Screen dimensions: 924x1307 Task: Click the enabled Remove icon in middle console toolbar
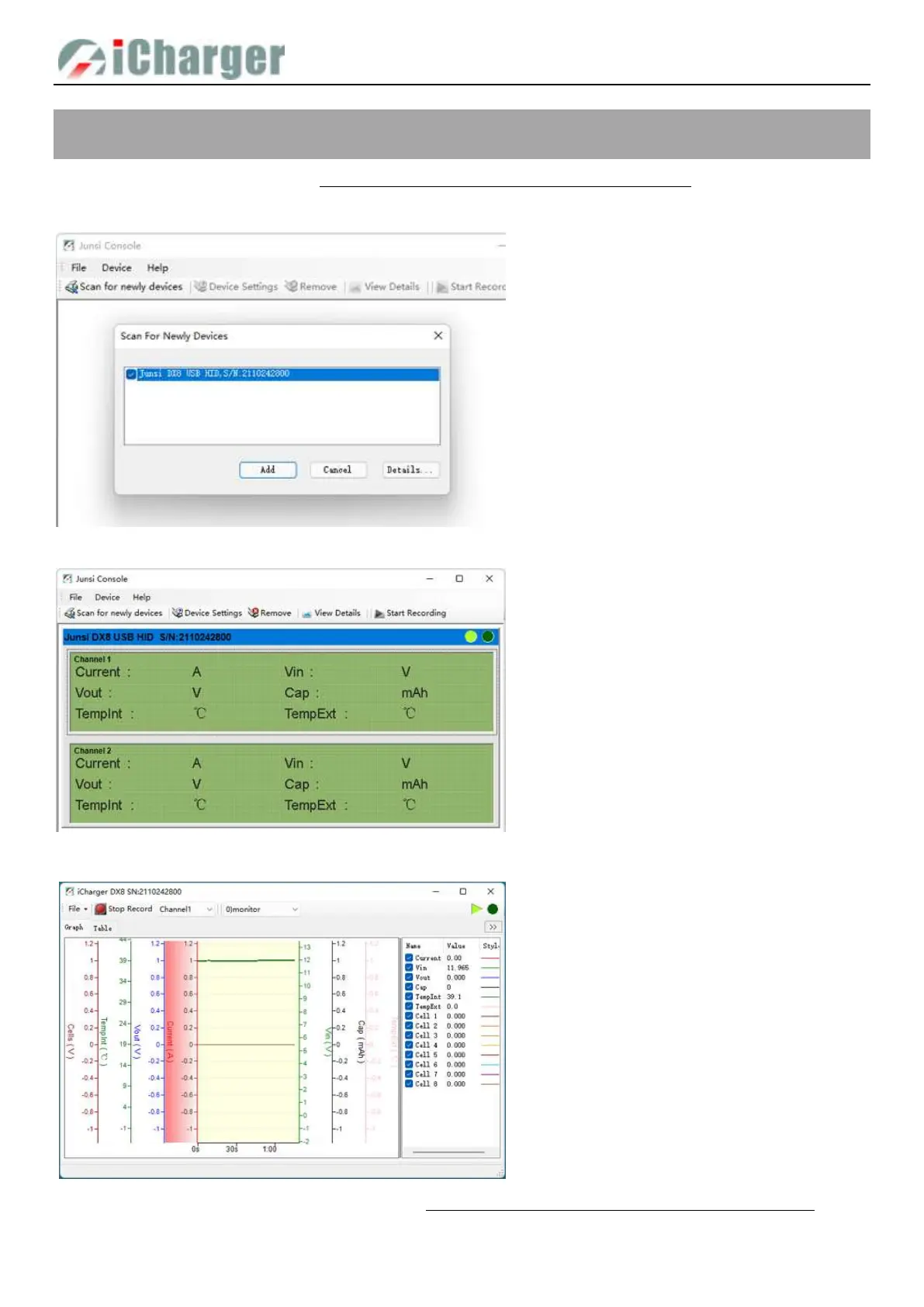253,613
